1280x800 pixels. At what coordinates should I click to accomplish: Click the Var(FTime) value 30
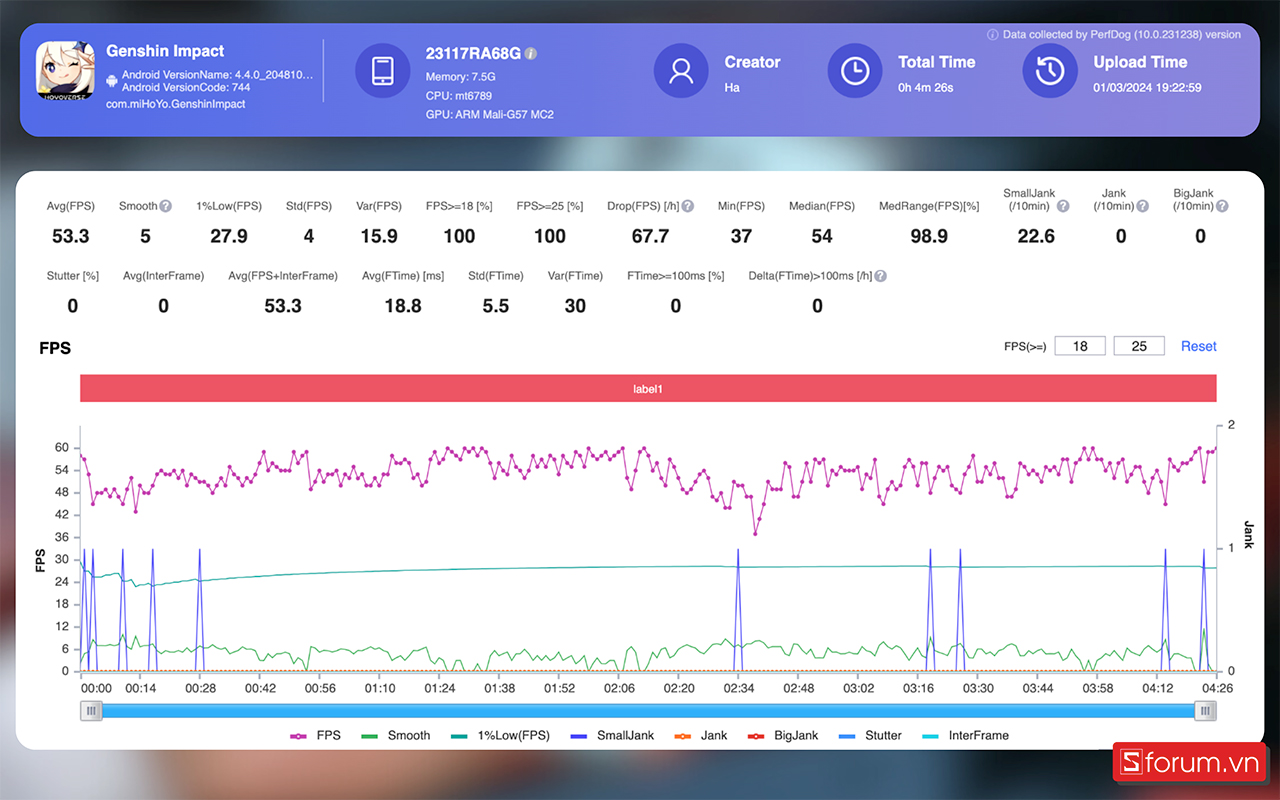tap(575, 307)
